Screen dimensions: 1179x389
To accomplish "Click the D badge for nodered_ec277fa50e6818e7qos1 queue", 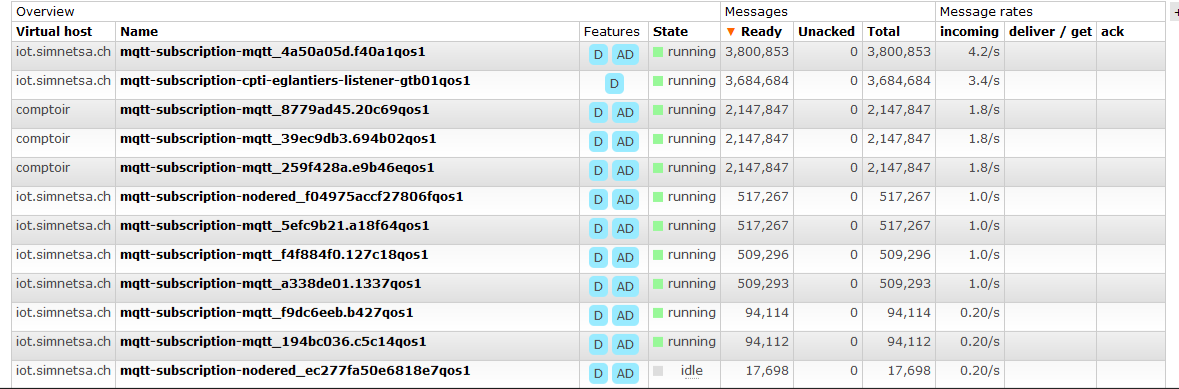I will point(599,374).
